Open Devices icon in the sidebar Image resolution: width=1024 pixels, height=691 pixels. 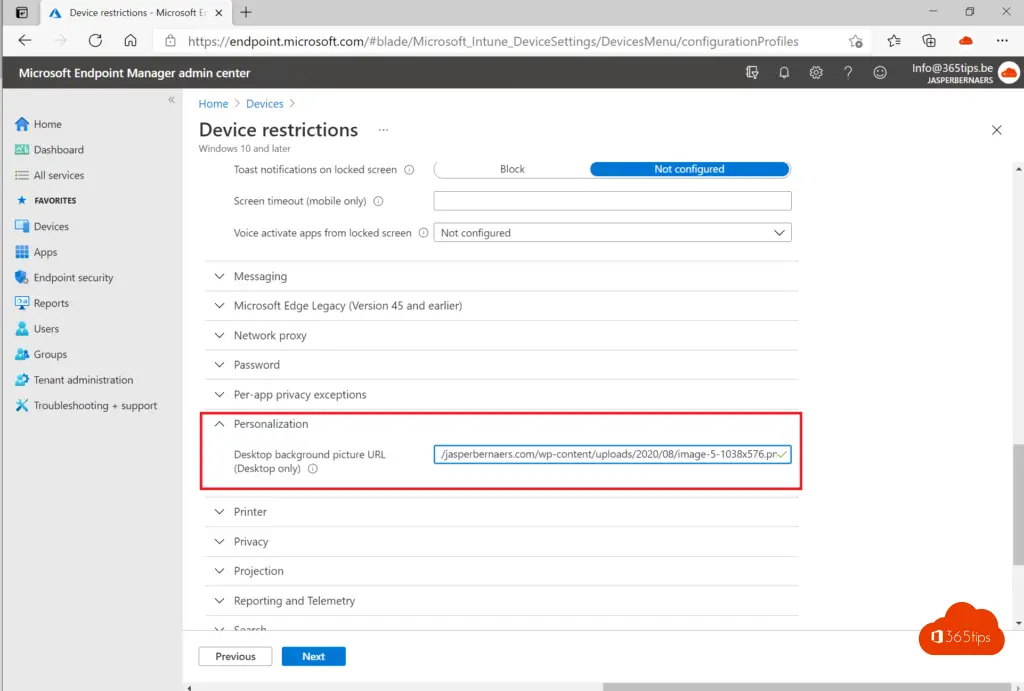(x=22, y=226)
